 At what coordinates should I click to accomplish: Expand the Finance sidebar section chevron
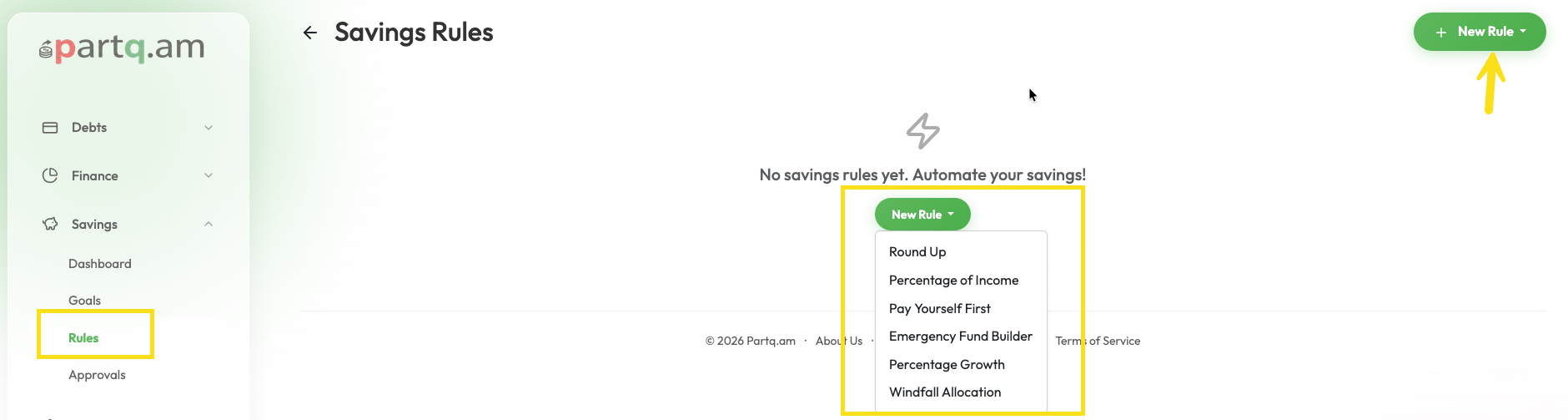[209, 175]
